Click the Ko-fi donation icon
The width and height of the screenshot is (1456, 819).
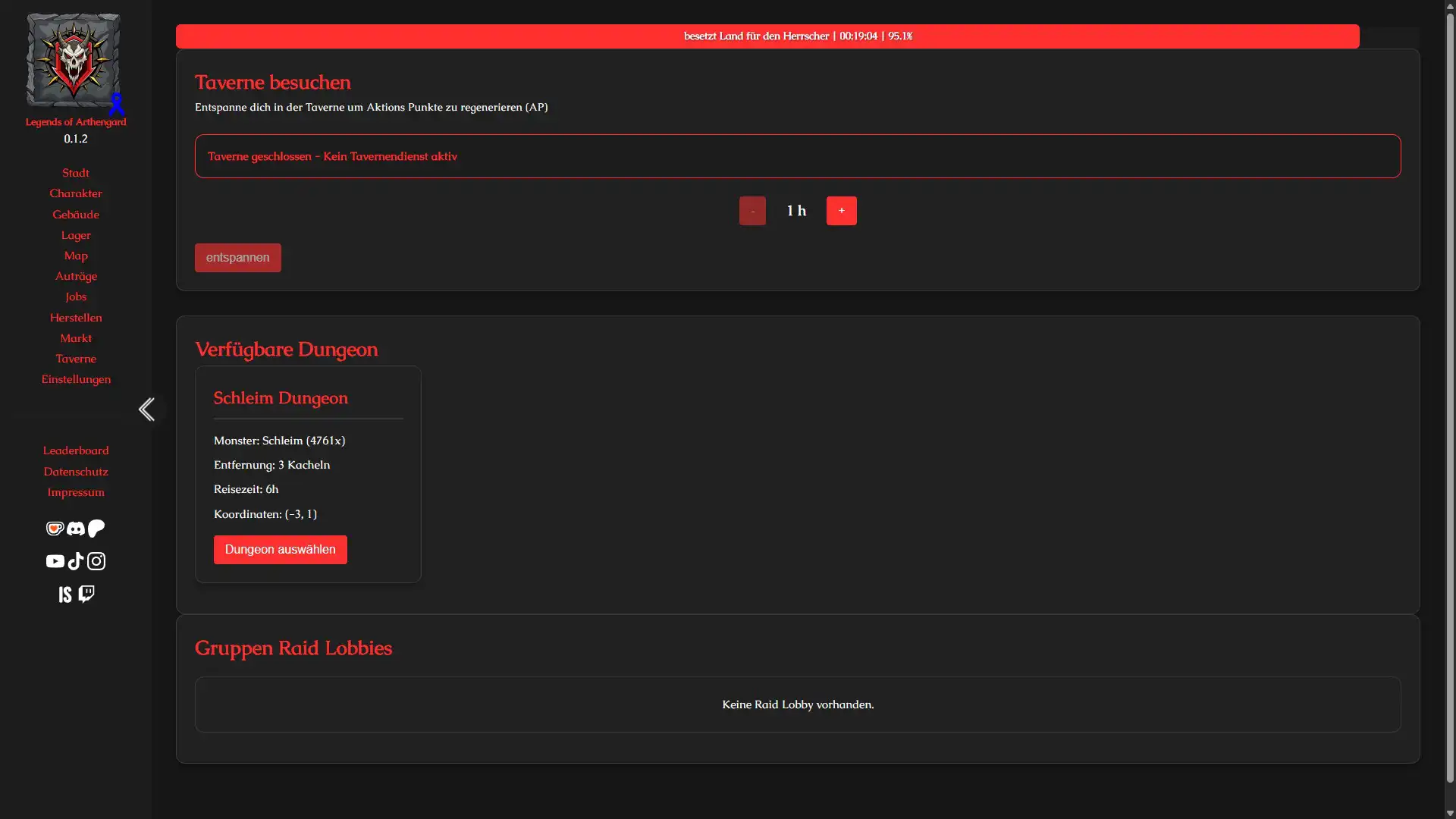coord(55,529)
